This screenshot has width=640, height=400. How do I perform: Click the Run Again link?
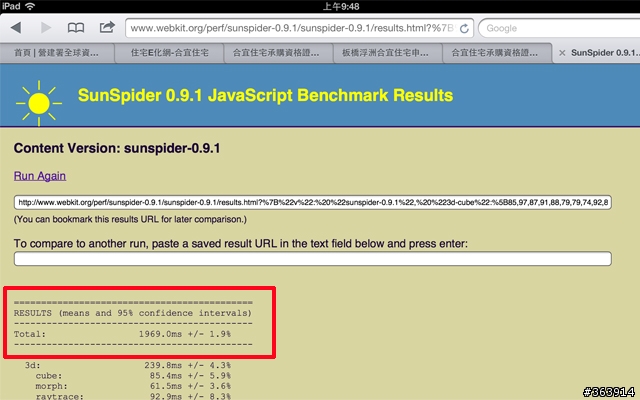point(40,176)
